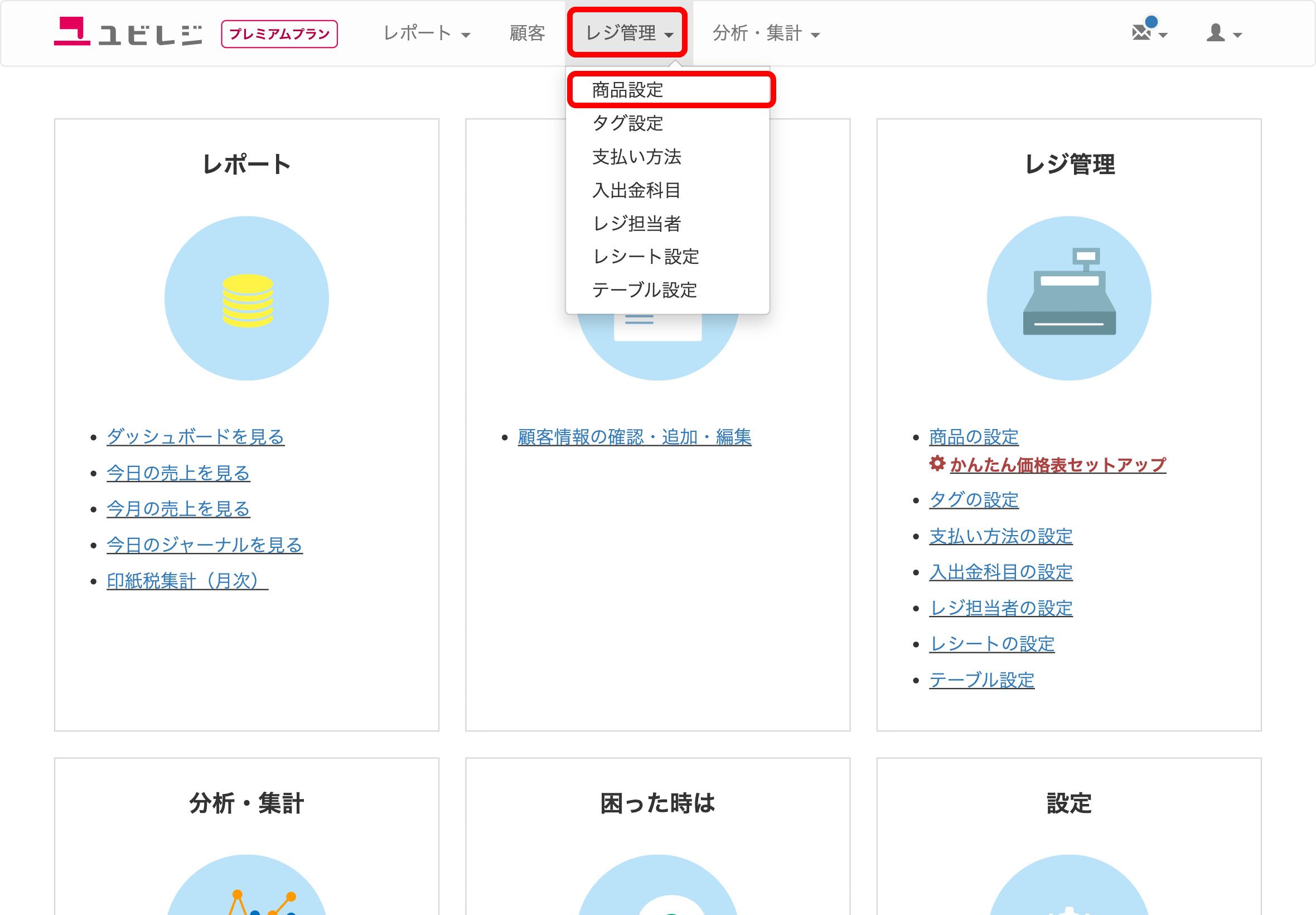Collapse the レジ管理 dropdown in navbar
1316x915 pixels.
click(x=628, y=33)
